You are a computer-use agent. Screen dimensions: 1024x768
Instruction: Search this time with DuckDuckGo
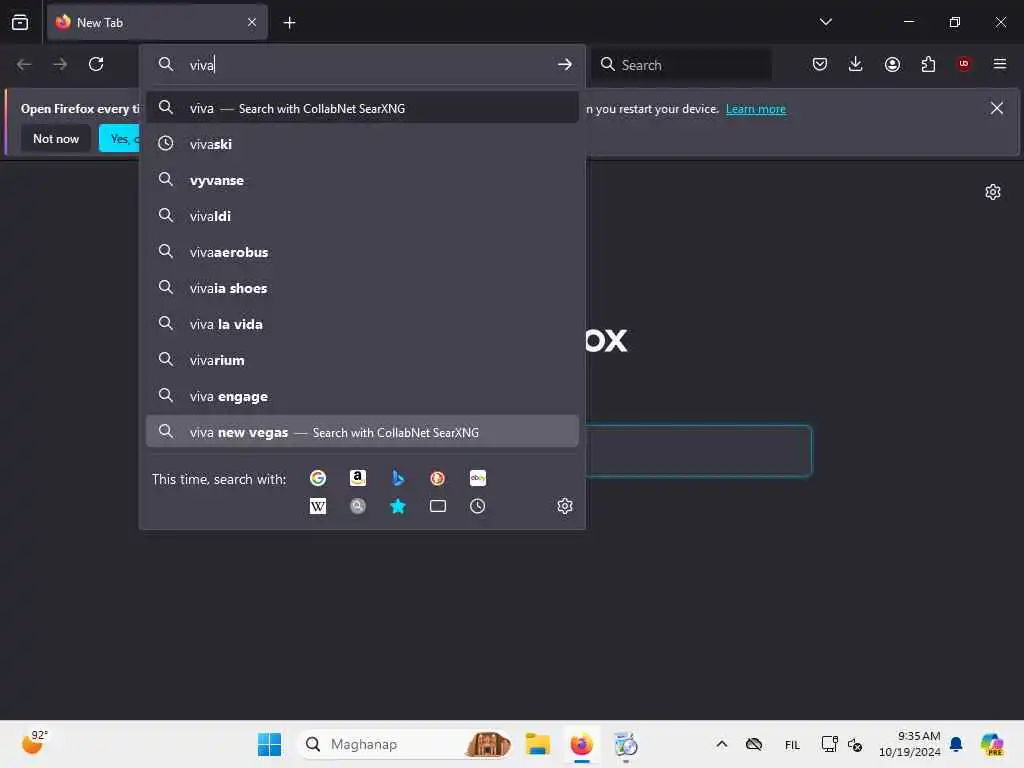click(438, 478)
